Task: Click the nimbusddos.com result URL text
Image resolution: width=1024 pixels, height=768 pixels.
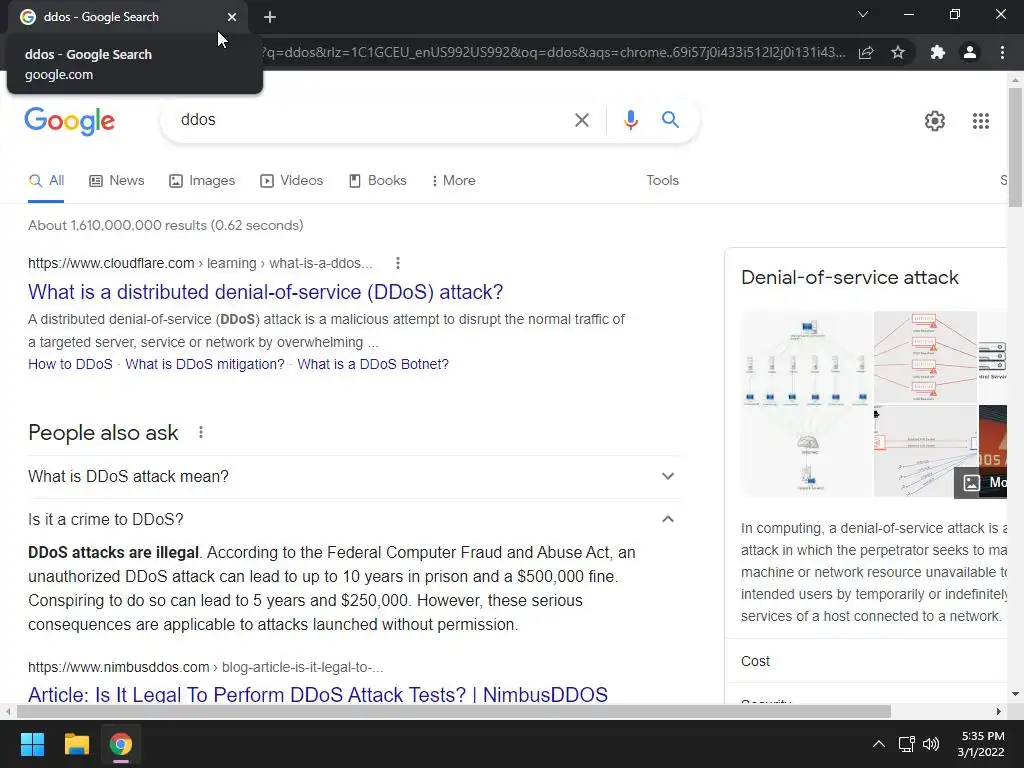Action: [206, 667]
